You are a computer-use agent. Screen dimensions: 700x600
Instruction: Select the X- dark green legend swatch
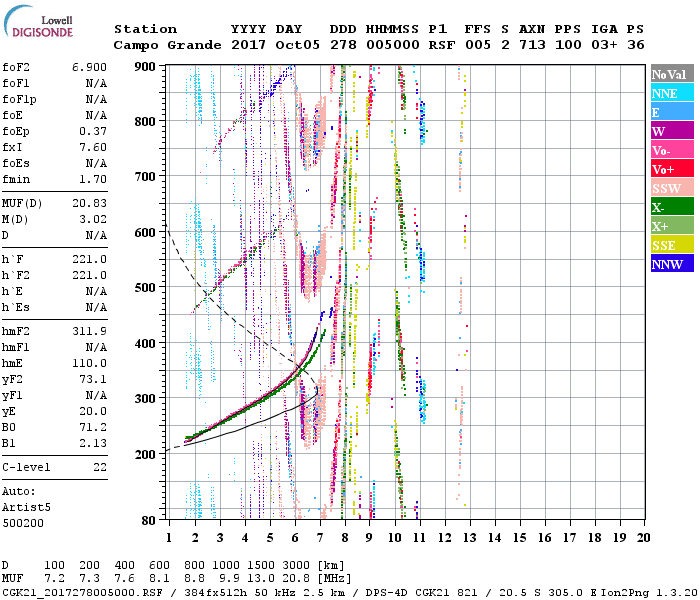[672, 207]
